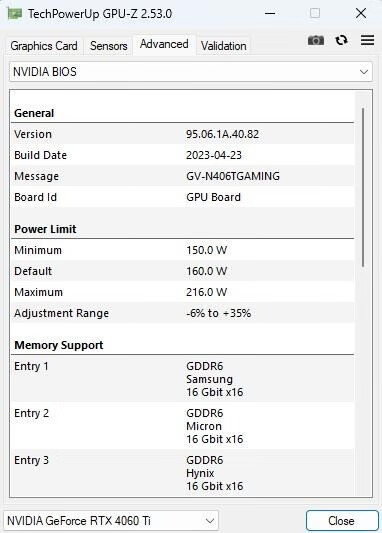Switch to the Graphics Card tab
Image resolution: width=382 pixels, height=533 pixels.
coord(44,46)
